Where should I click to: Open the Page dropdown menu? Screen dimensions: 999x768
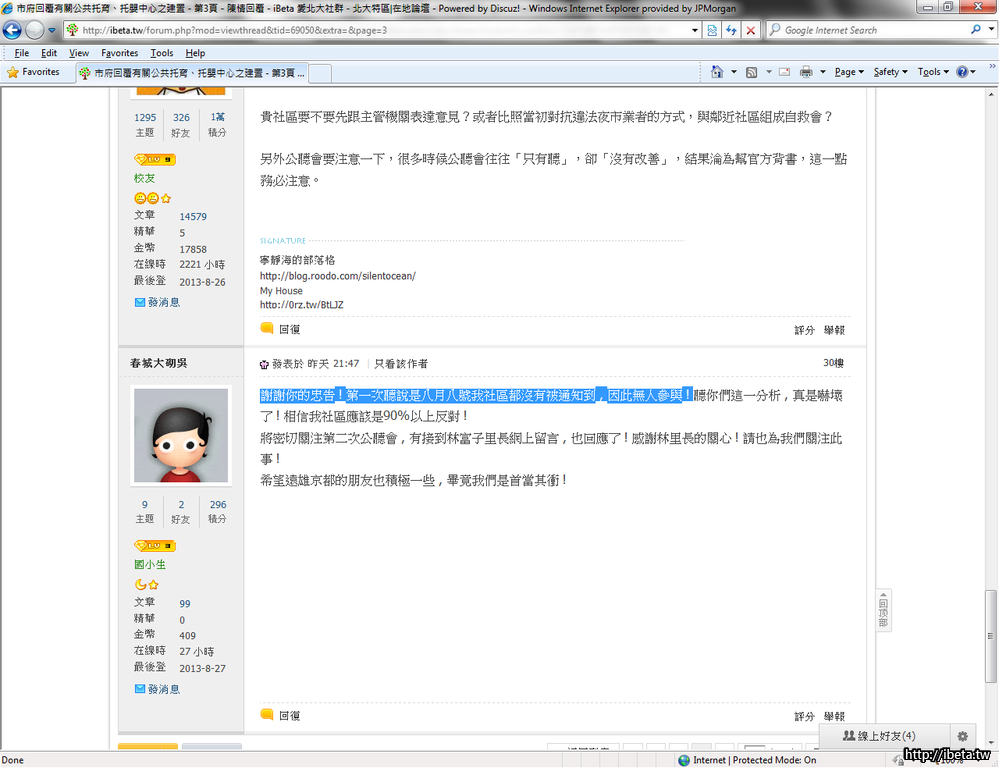tap(849, 72)
